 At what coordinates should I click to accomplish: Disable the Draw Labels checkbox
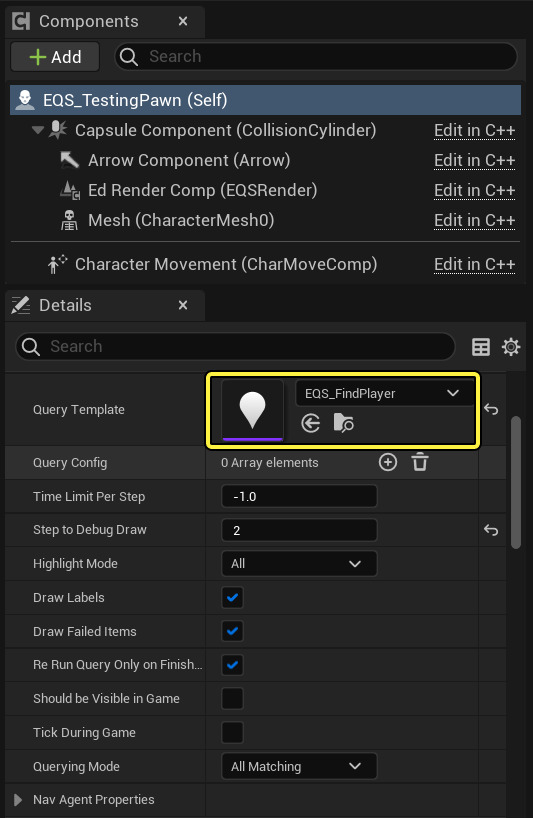pos(233,597)
